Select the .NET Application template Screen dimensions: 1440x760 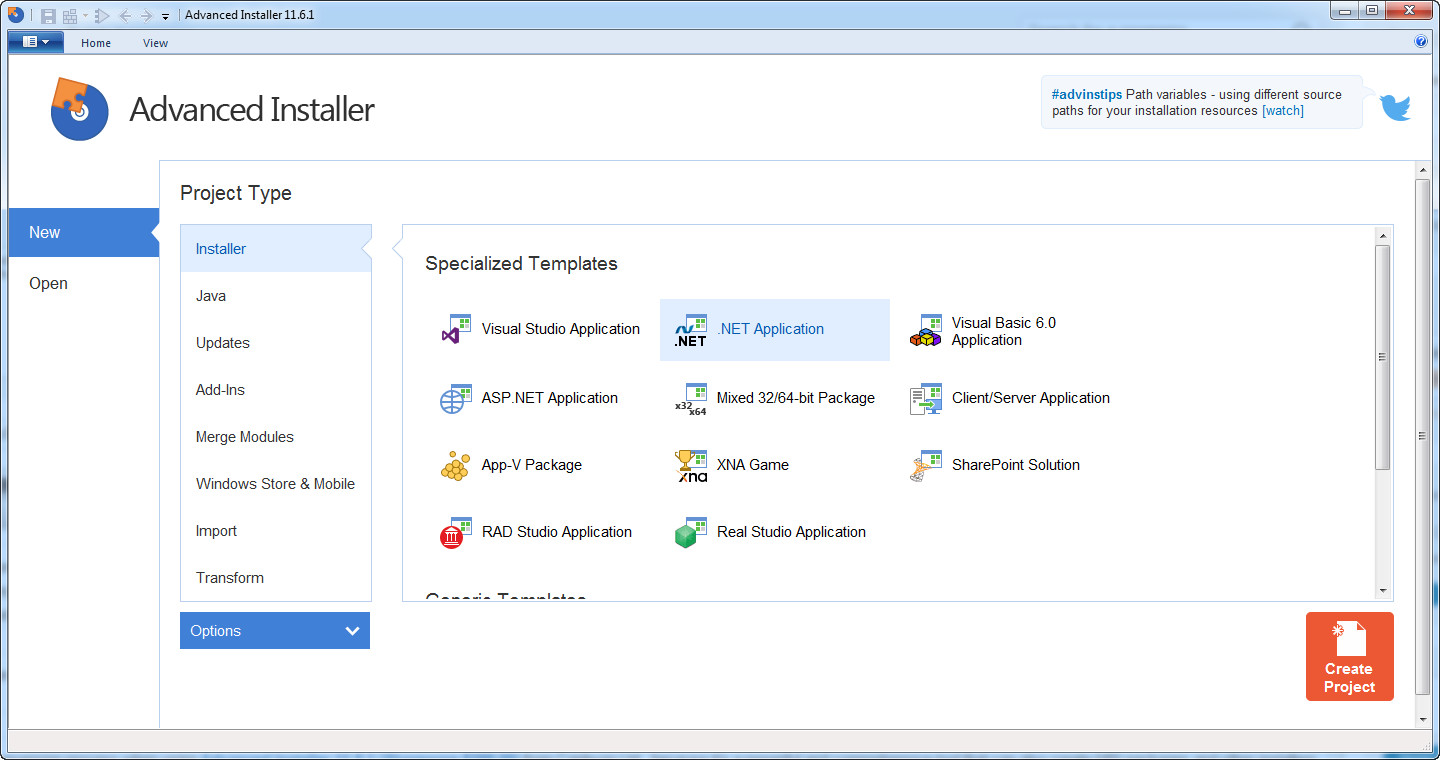770,328
